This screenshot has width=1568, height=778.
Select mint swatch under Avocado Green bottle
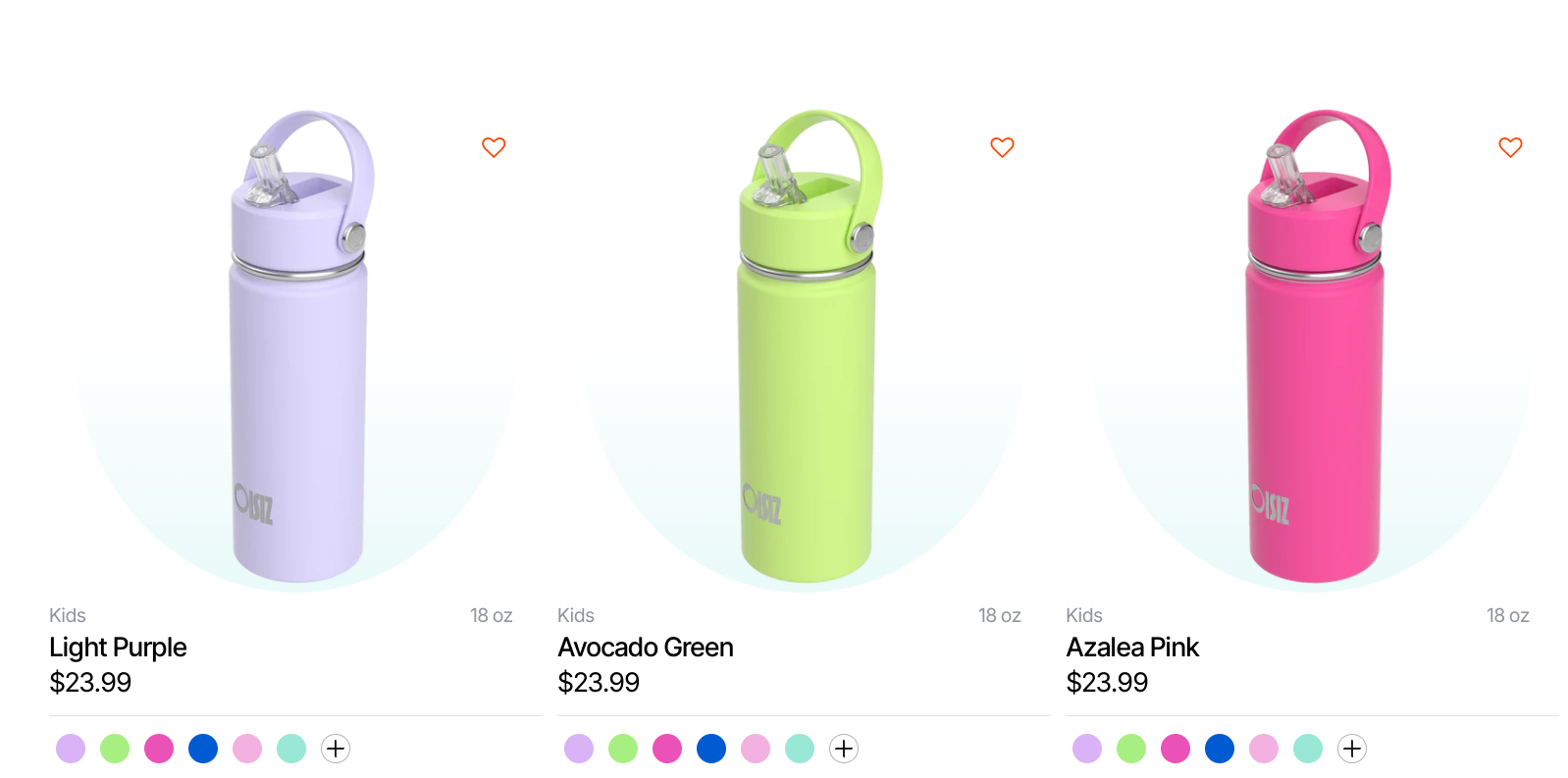(x=800, y=749)
